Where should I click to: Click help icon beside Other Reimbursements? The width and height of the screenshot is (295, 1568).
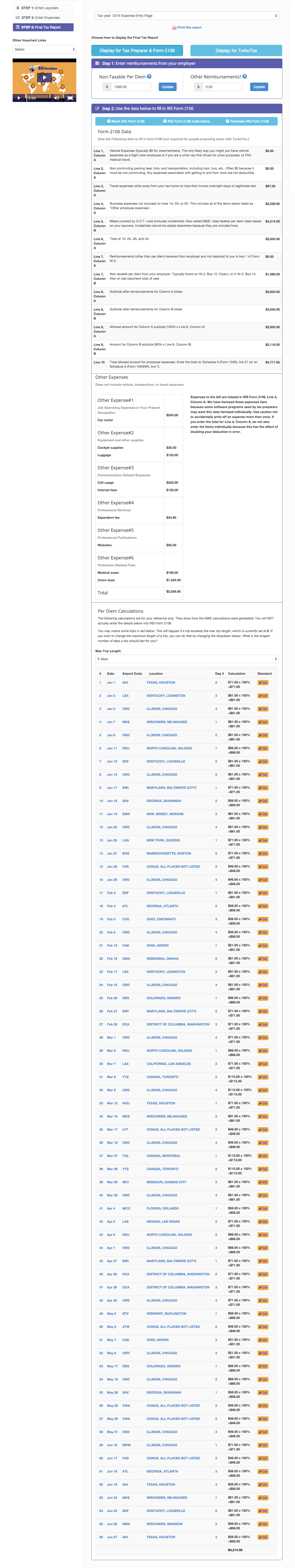[x=244, y=77]
